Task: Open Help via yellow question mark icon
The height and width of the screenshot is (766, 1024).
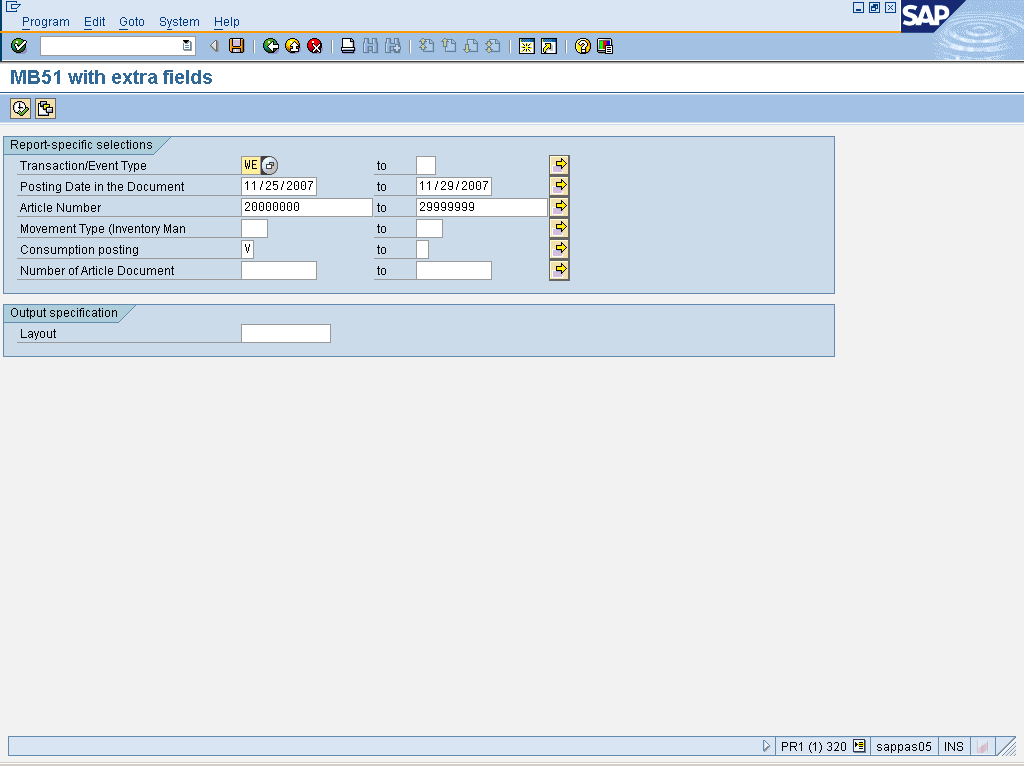Action: 583,46
